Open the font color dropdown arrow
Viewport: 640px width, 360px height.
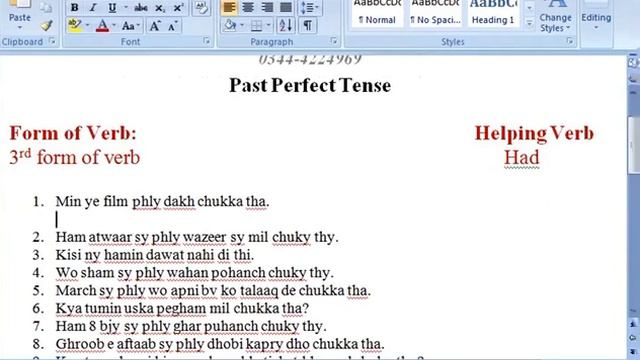pos(114,26)
